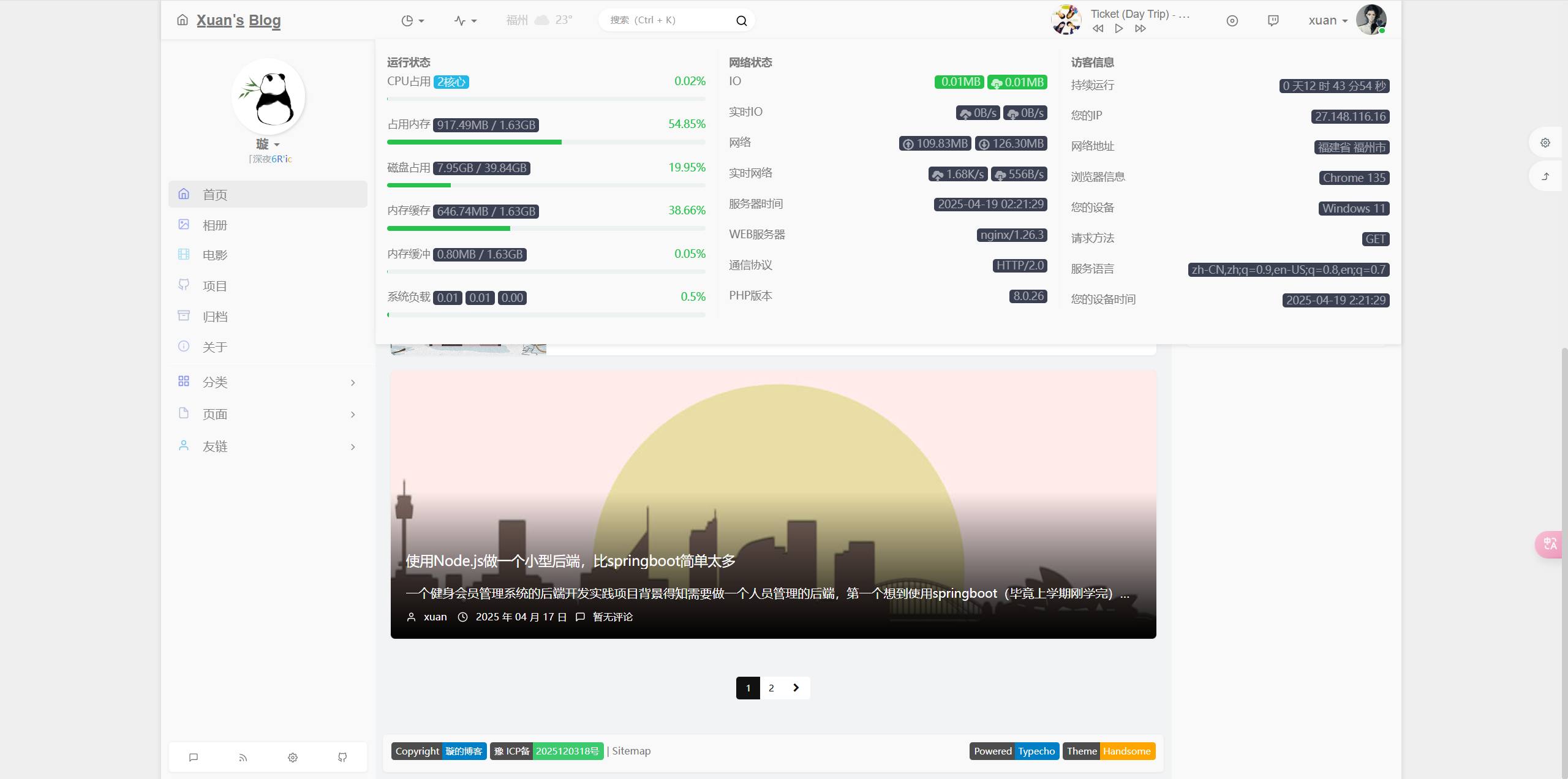Viewport: 1568px width, 779px height.
Task: Click the translate language floating button
Action: [1550, 544]
